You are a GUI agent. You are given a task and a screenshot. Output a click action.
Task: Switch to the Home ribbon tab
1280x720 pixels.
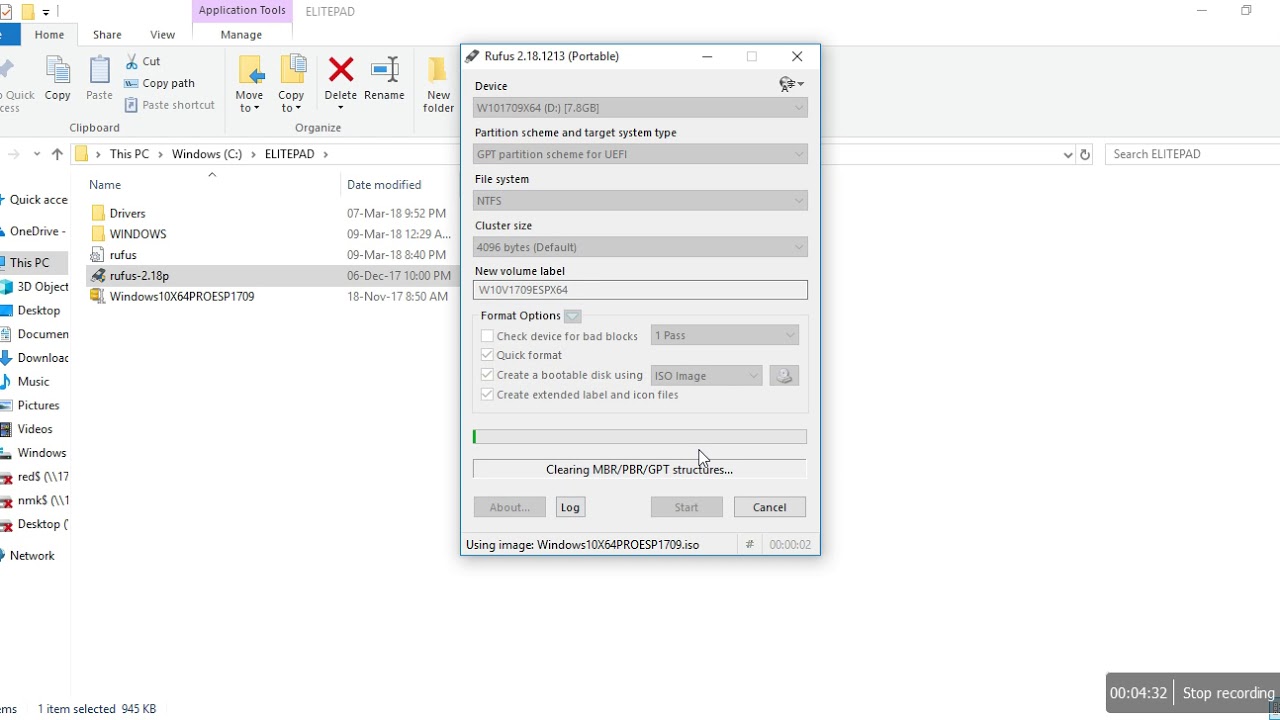(x=49, y=34)
